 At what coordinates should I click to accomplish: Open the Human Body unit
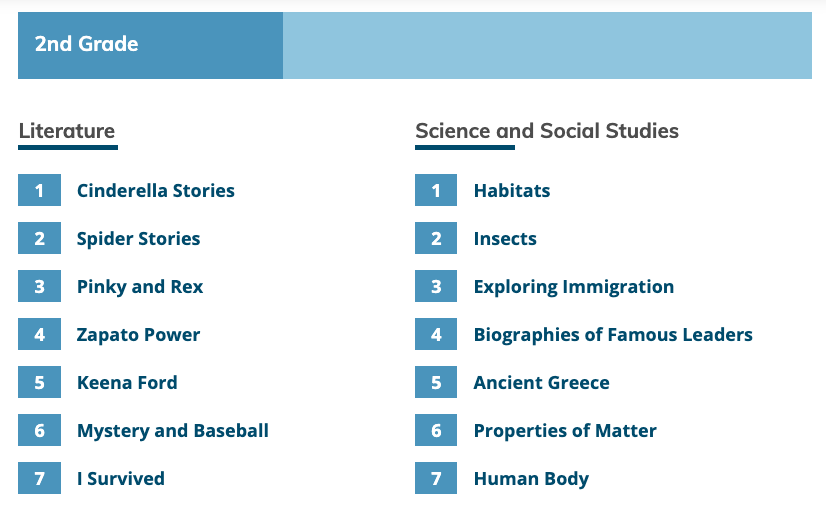[532, 478]
